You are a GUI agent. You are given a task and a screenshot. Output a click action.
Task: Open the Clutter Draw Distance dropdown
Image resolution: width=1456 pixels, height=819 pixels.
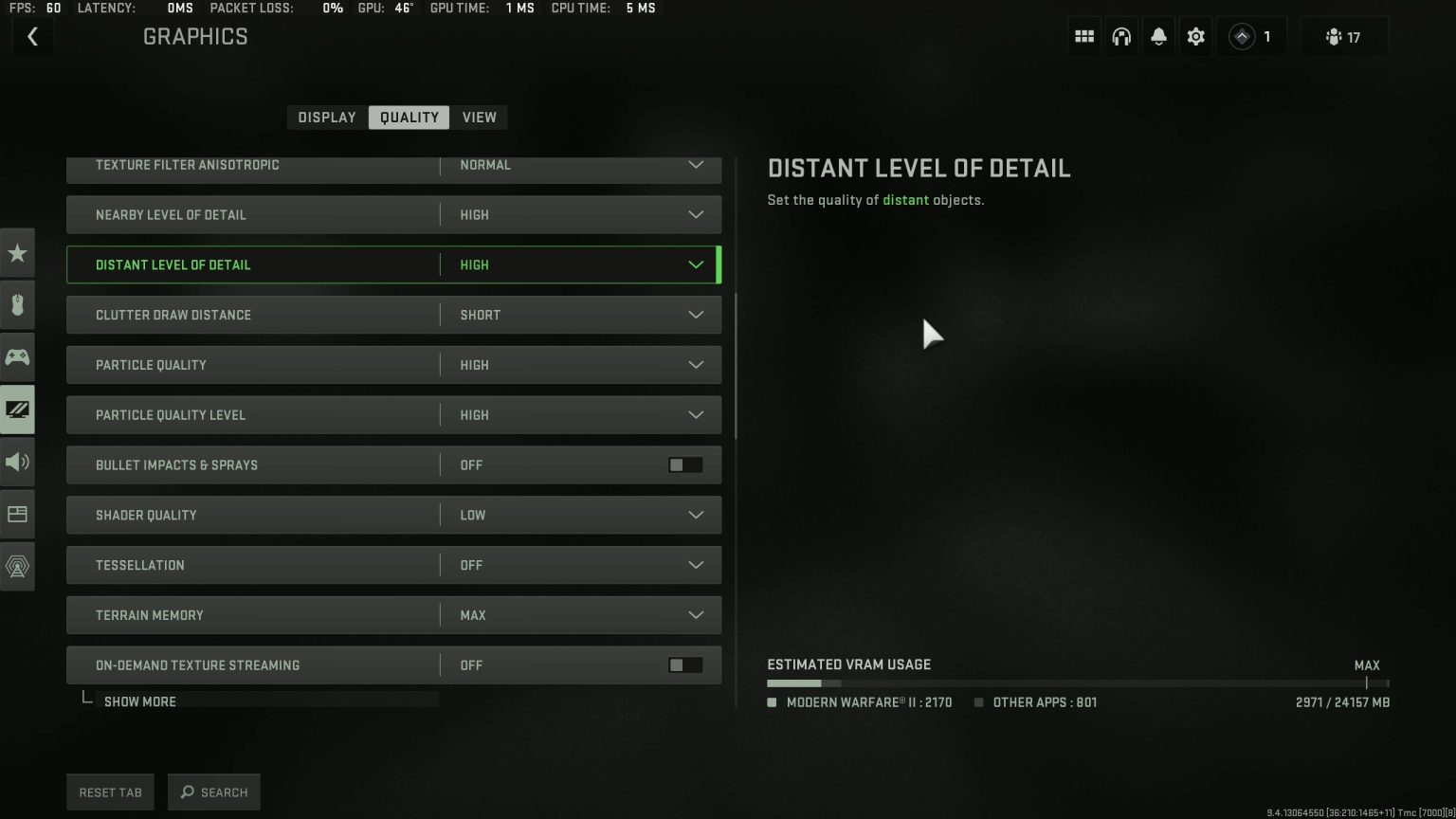tap(697, 314)
